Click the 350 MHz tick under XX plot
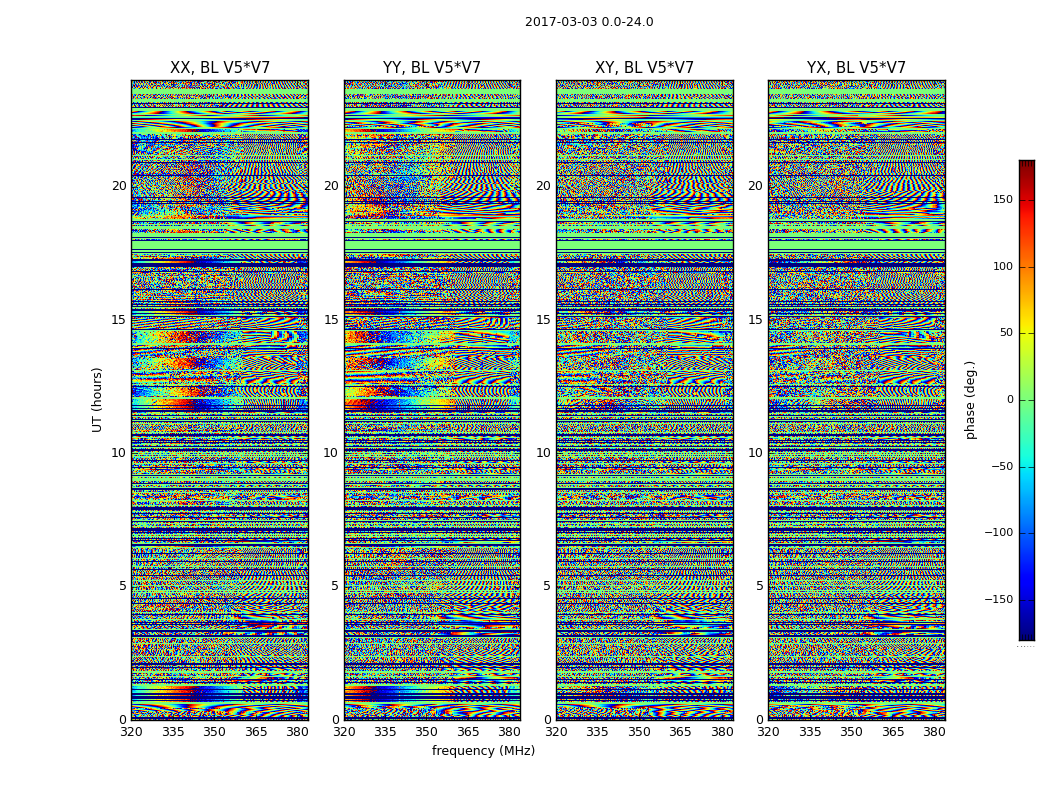Screen dimensions: 1050x800 click(x=214, y=732)
